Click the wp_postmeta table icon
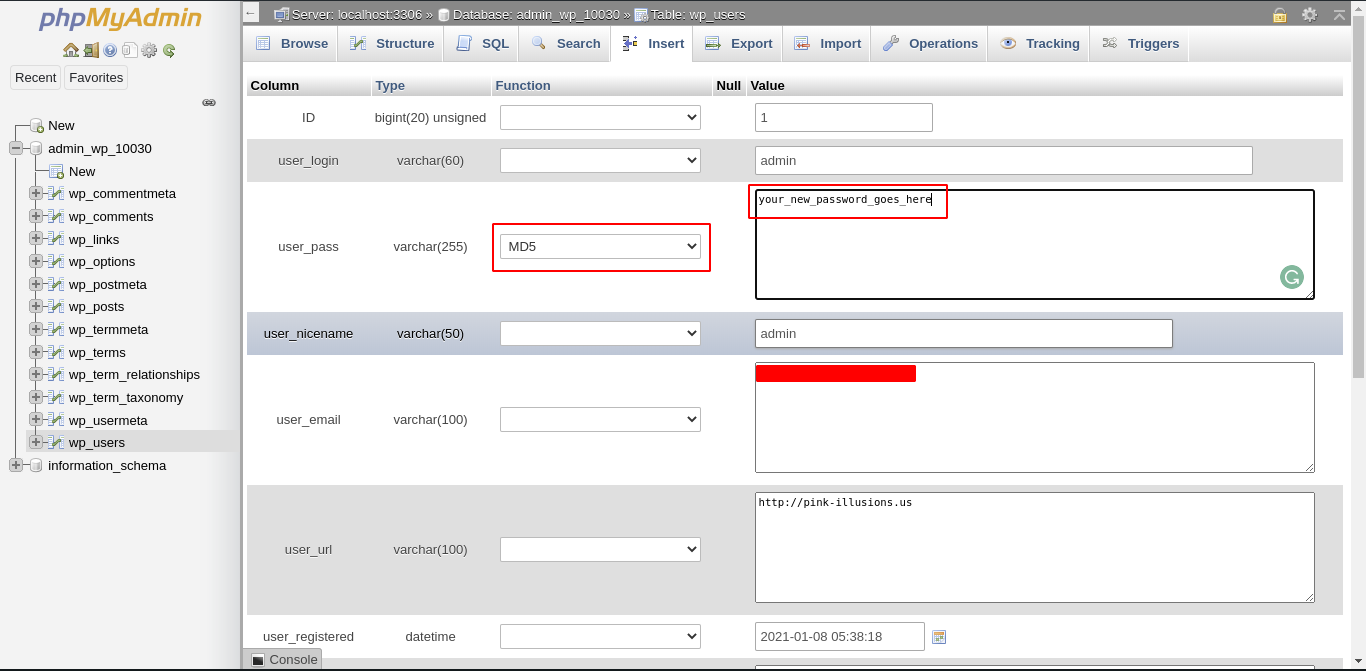The width and height of the screenshot is (1366, 671). click(56, 284)
